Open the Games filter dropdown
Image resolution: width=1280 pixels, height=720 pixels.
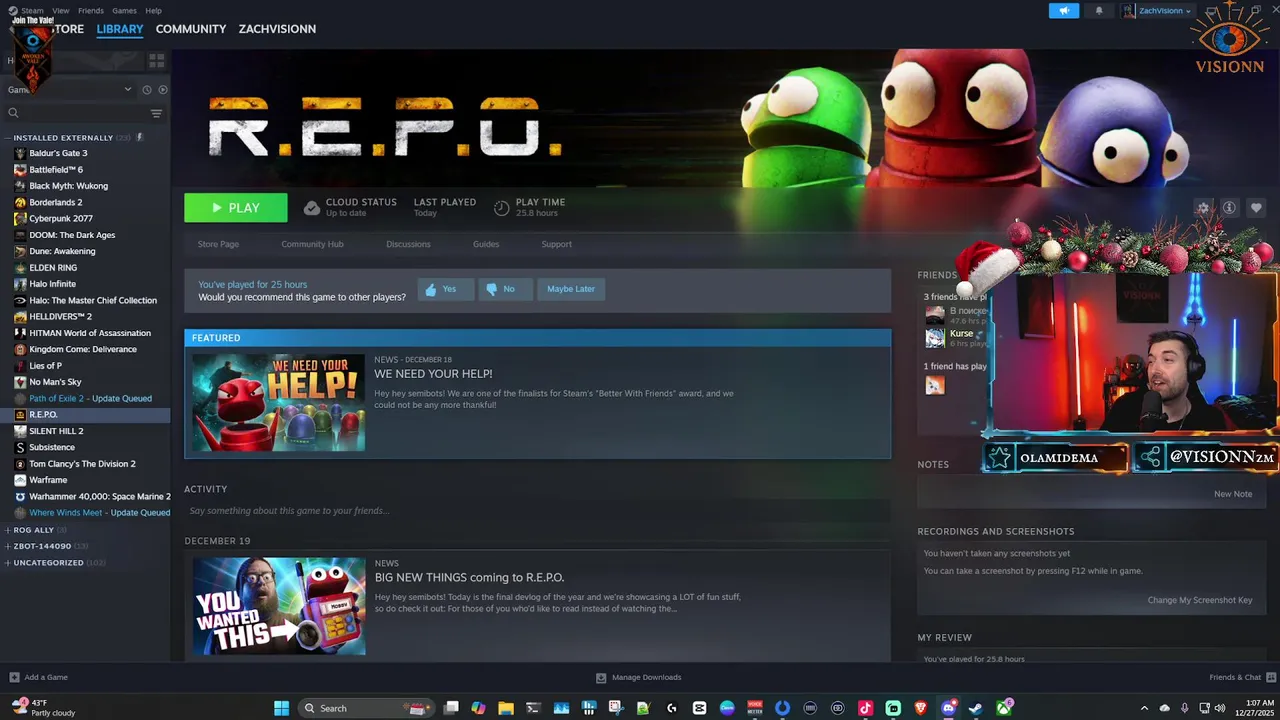70,90
